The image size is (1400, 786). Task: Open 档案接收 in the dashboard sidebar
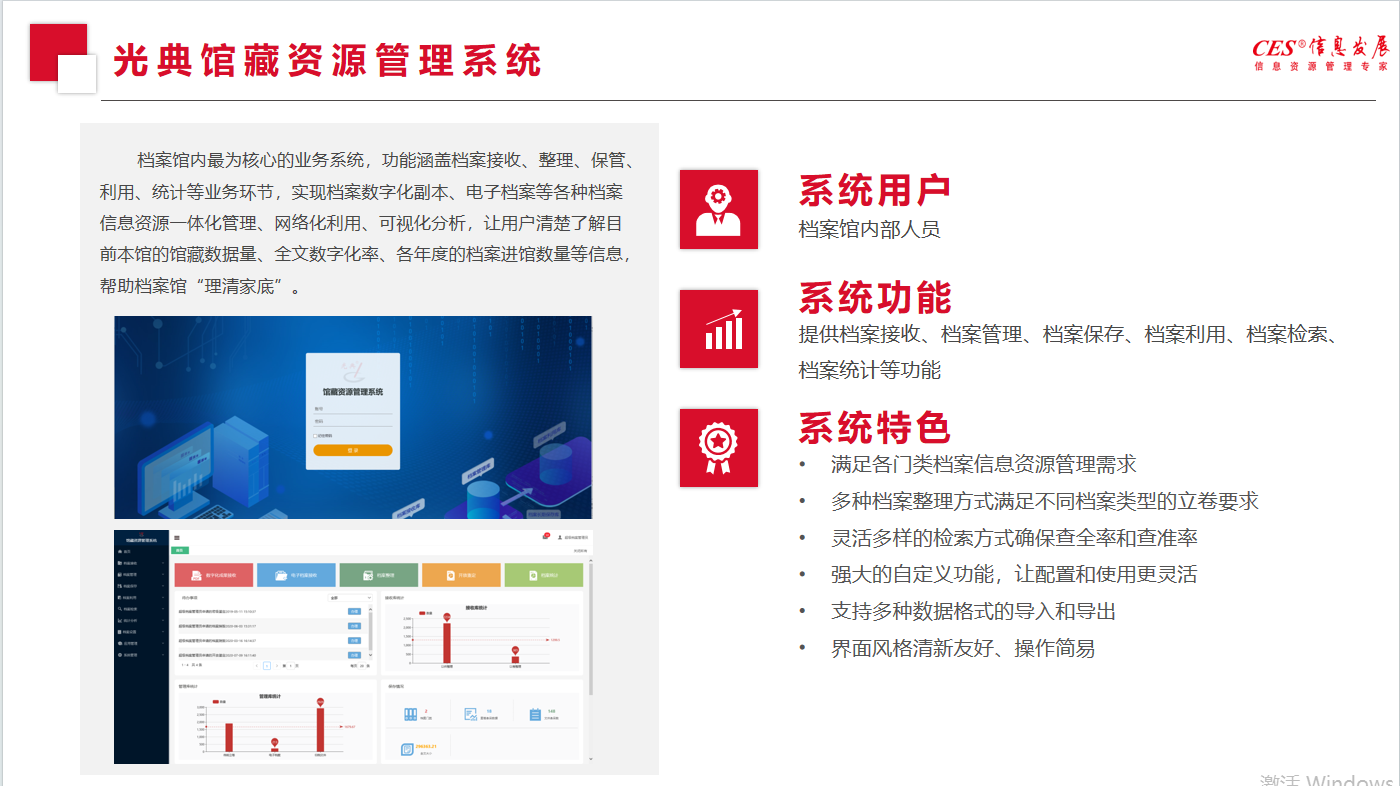coord(141,563)
